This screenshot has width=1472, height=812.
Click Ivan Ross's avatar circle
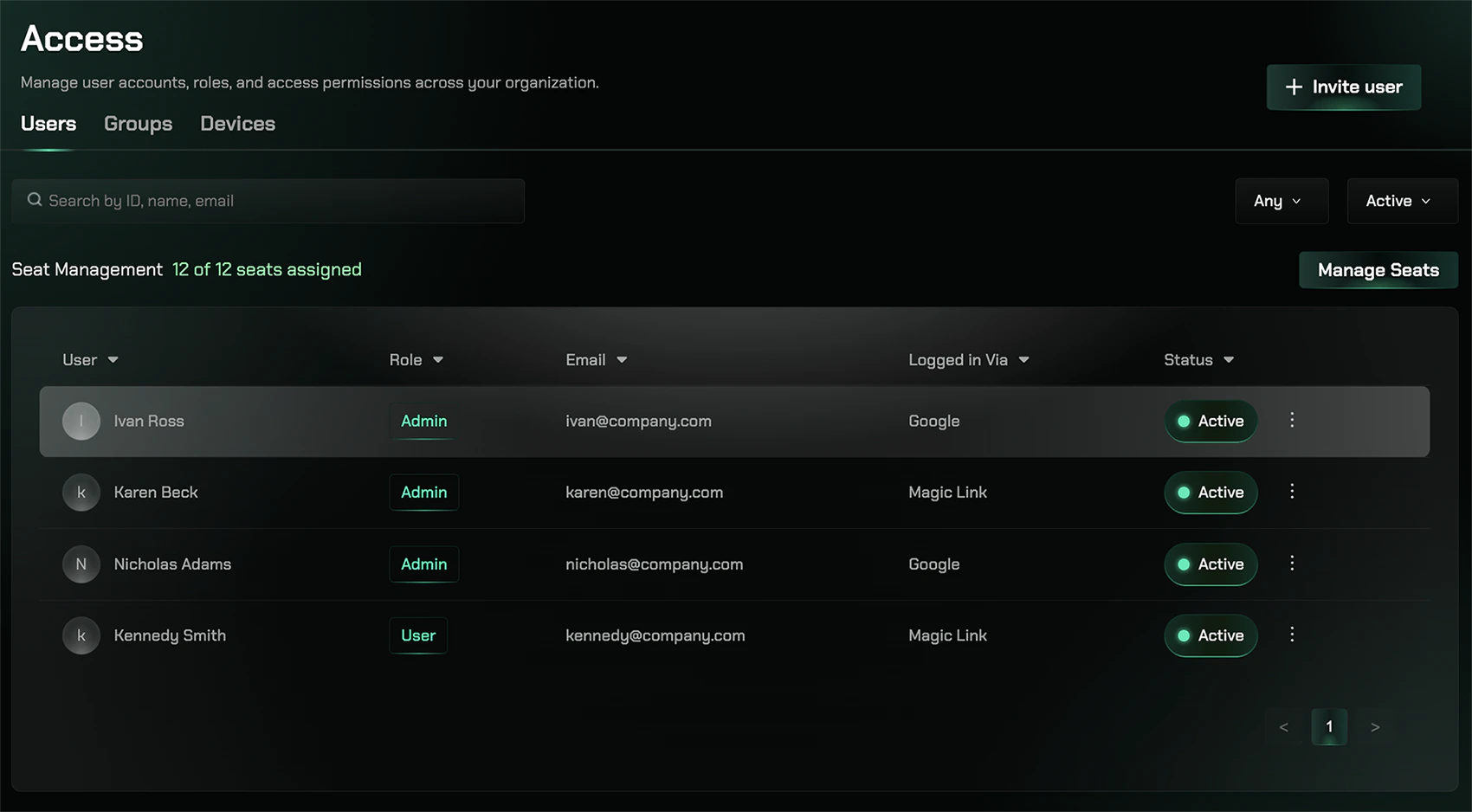[x=81, y=421]
